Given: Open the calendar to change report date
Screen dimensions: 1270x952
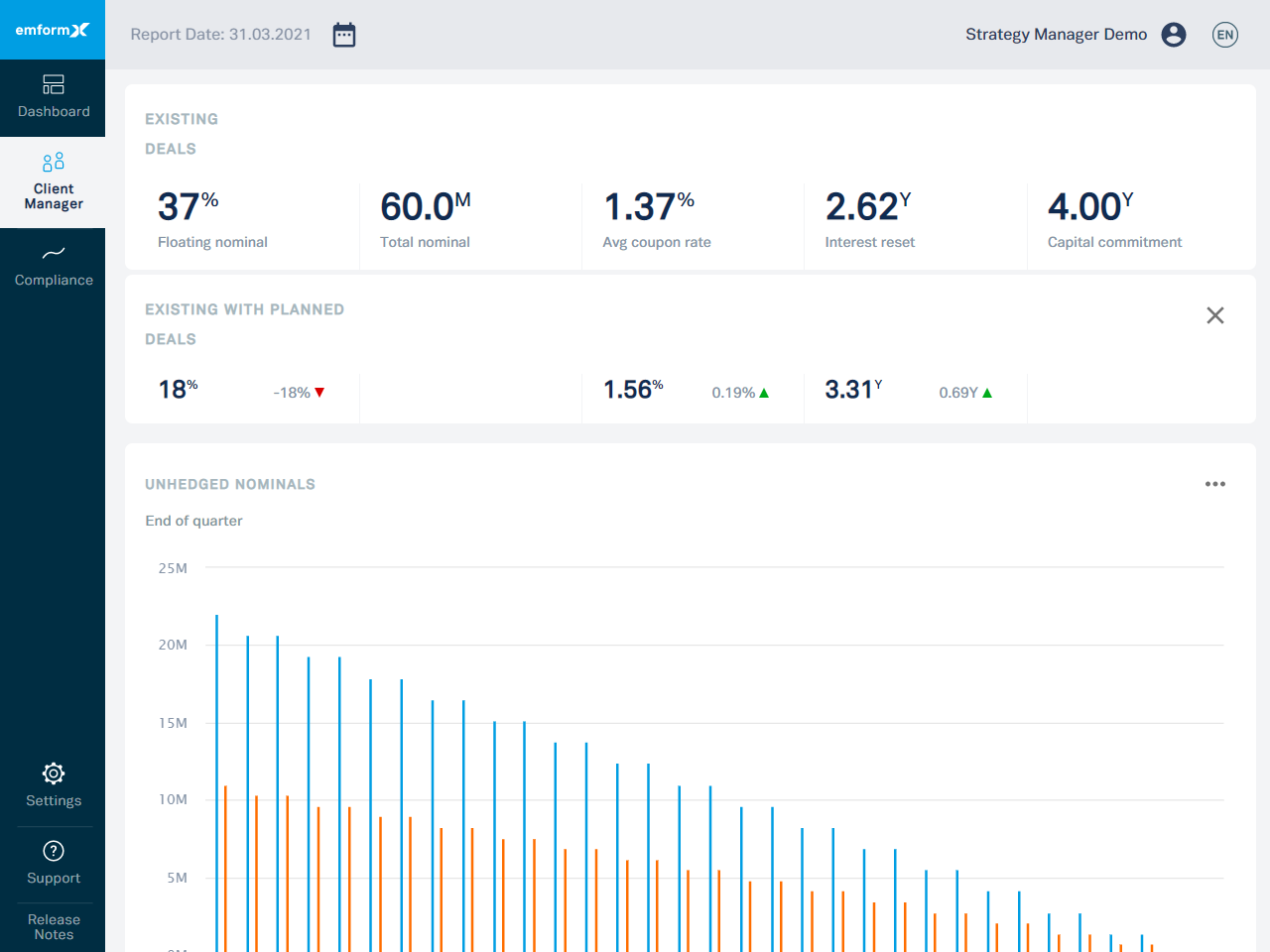Looking at the screenshot, I should [x=343, y=34].
